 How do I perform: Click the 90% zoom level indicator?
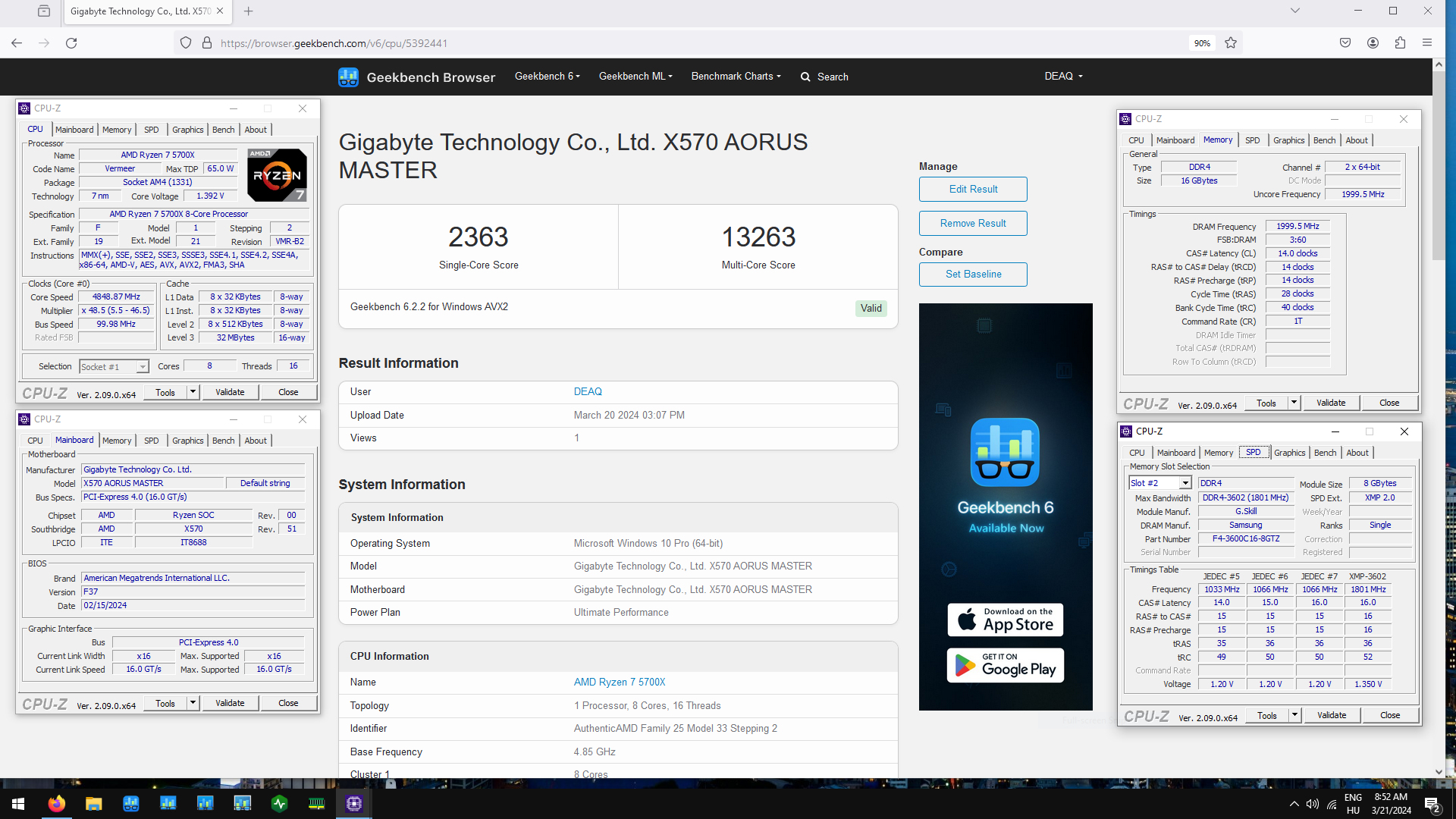click(x=1202, y=43)
